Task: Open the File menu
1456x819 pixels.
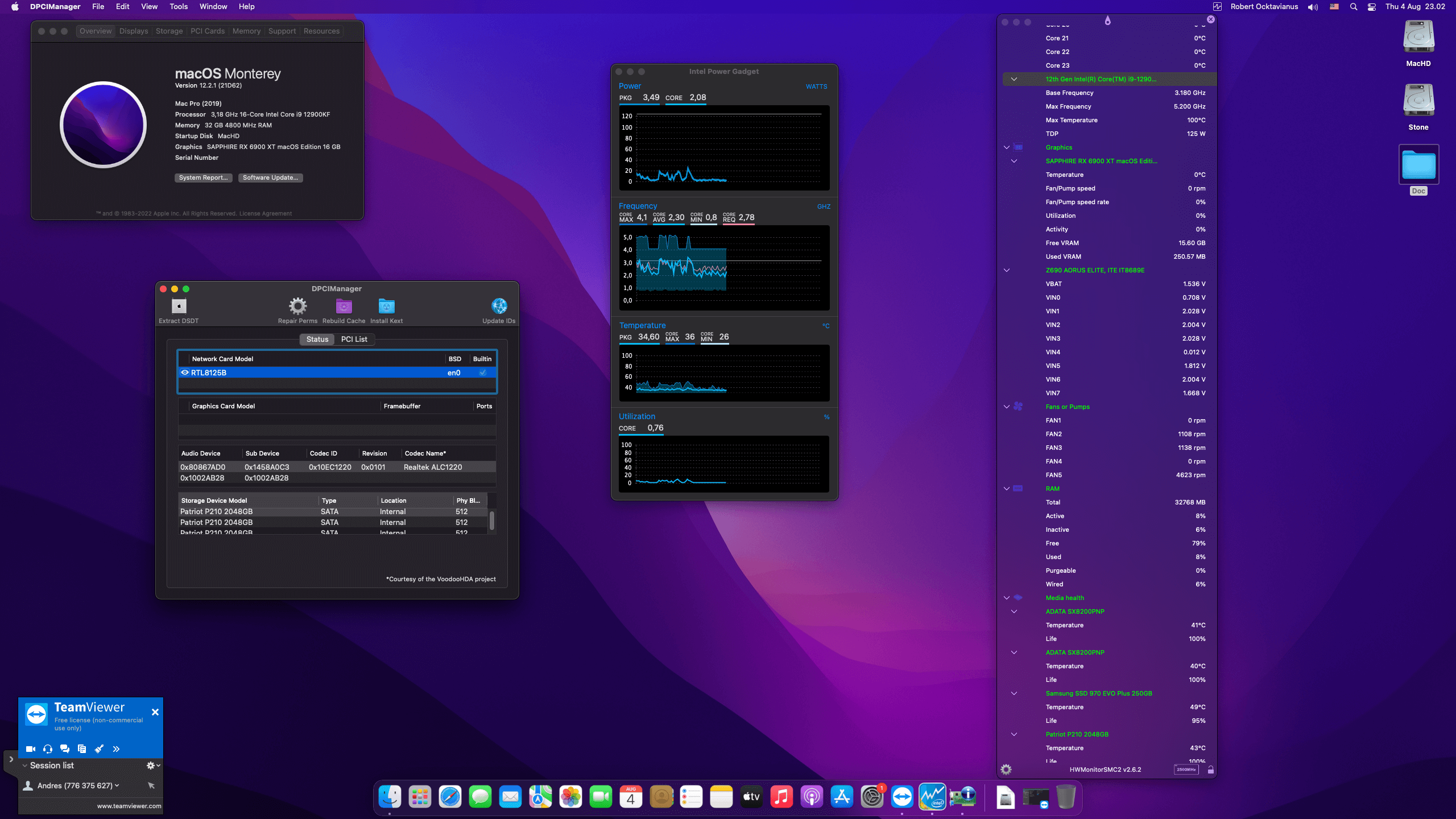Action: [x=98, y=7]
